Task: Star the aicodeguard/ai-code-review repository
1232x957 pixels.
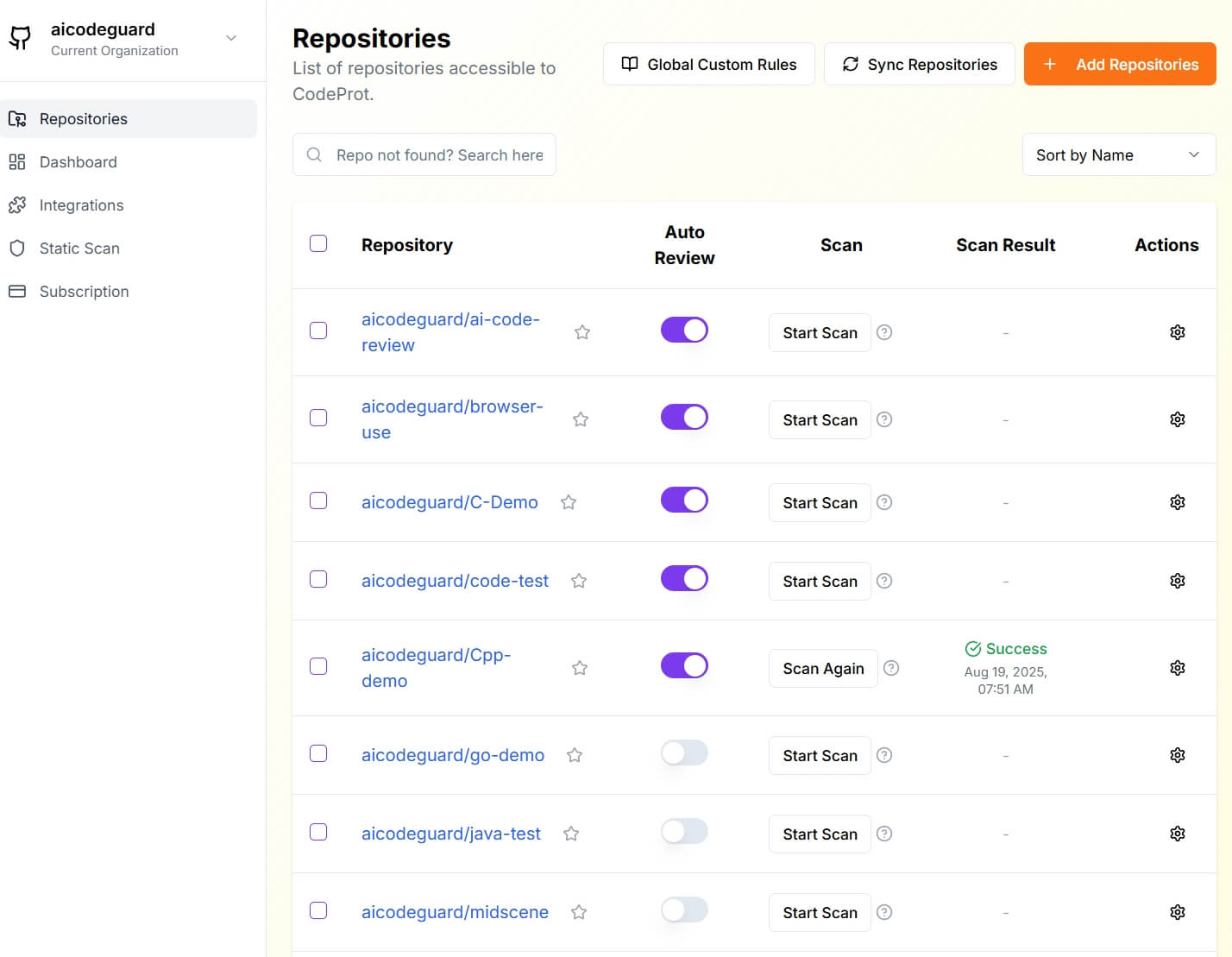Action: point(581,331)
